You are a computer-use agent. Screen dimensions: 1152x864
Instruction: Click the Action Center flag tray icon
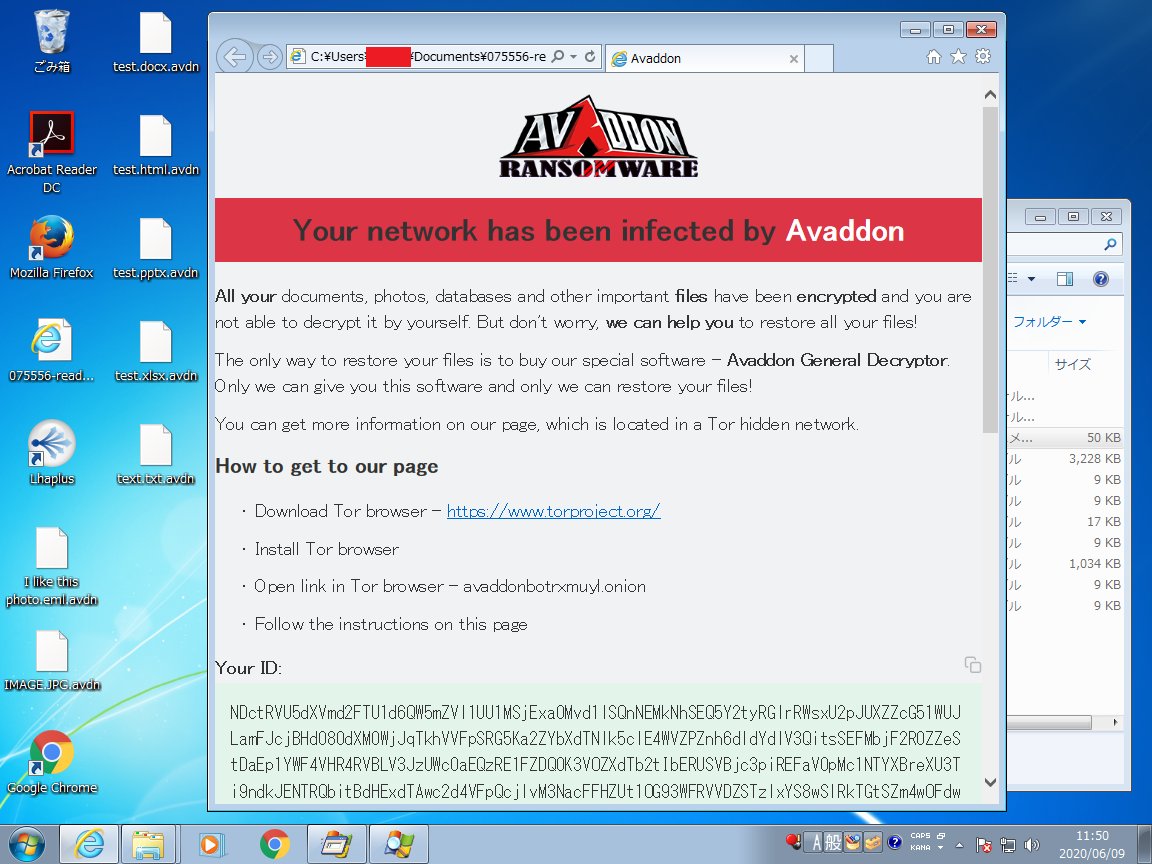[x=984, y=845]
